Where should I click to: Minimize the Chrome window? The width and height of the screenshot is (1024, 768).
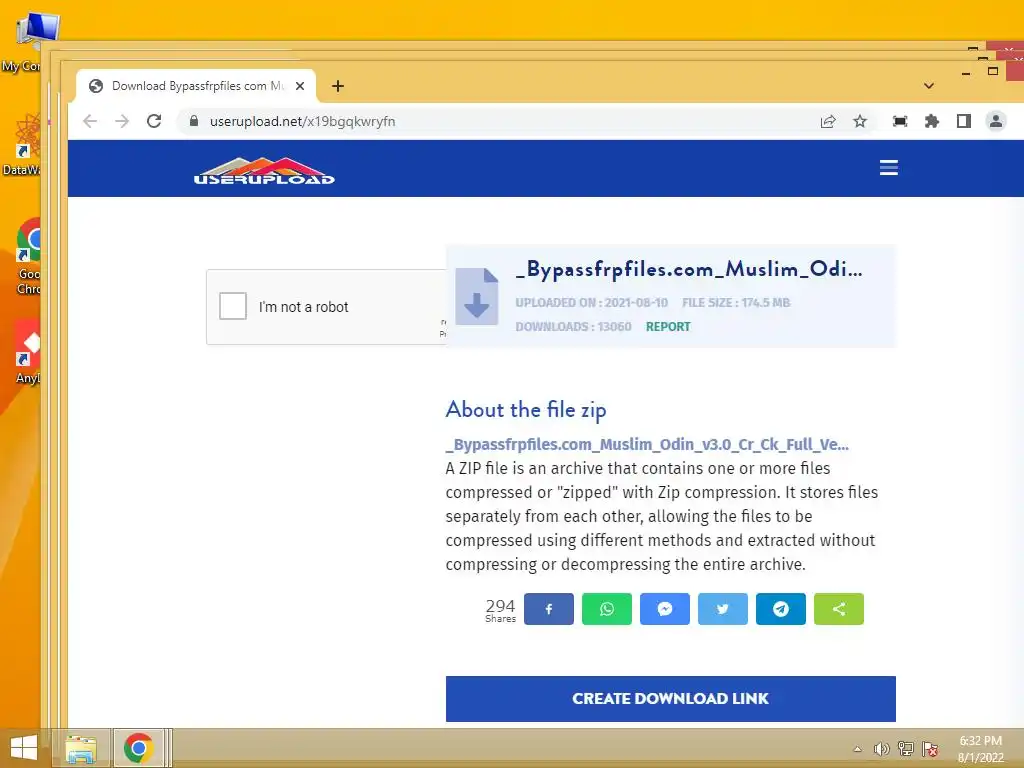[x=966, y=74]
